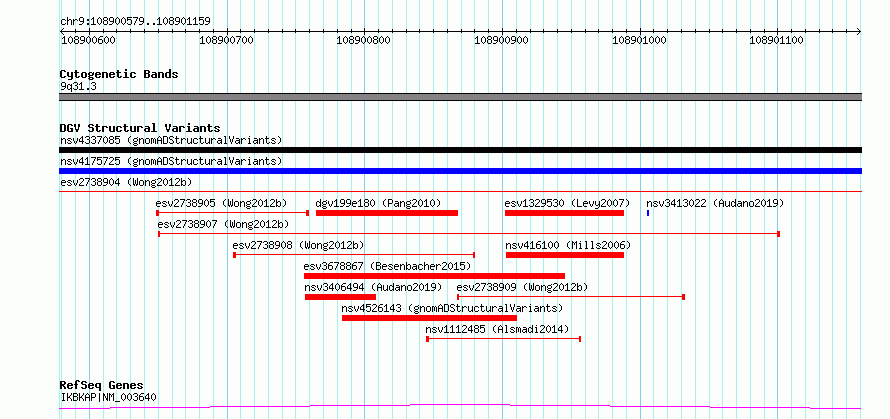The height and width of the screenshot is (419, 890).
Task: Click the esv2738905 (Wong2012b) label
Action: (x=221, y=203)
